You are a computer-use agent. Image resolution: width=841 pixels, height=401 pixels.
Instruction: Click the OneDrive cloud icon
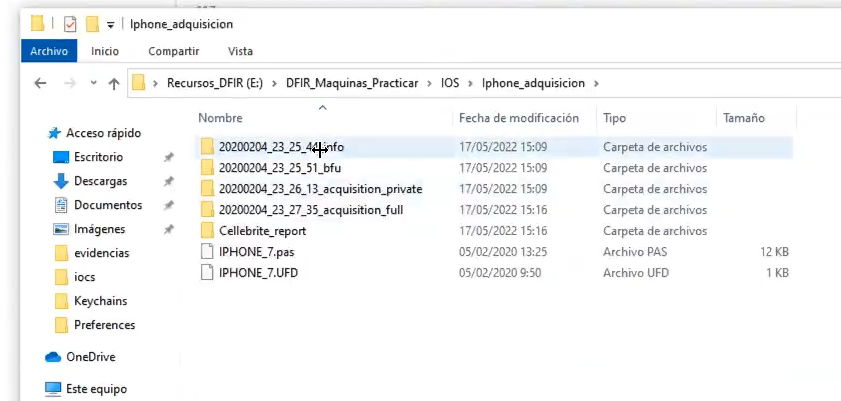(x=53, y=357)
